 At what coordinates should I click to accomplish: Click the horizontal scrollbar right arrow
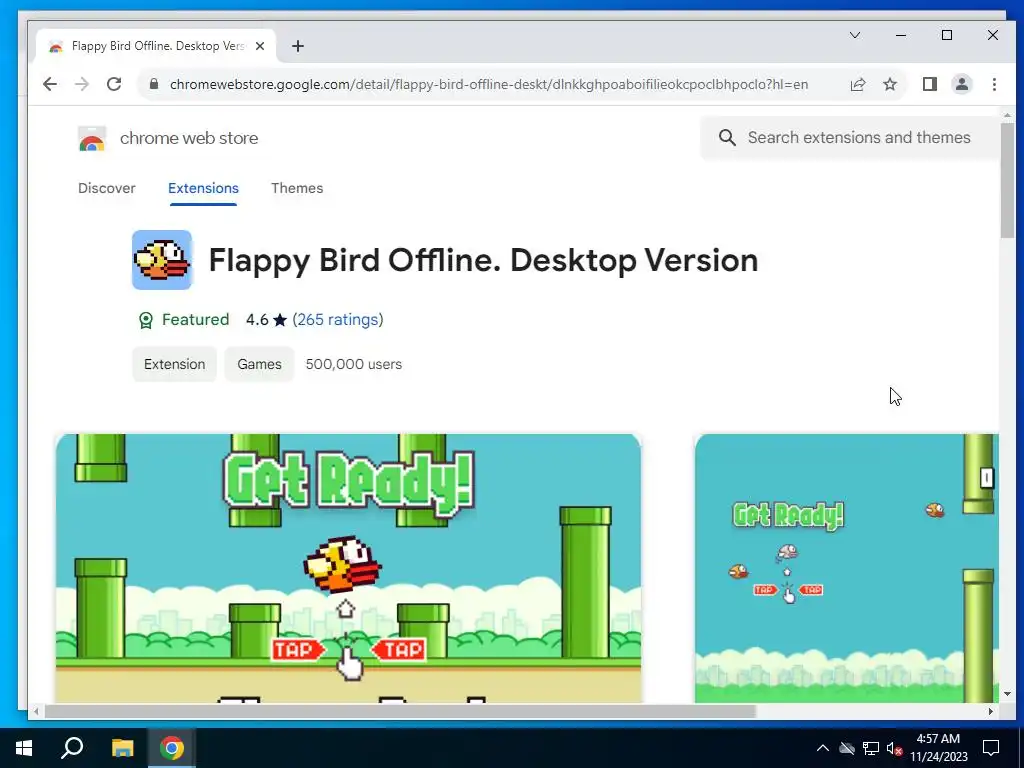[x=991, y=711]
